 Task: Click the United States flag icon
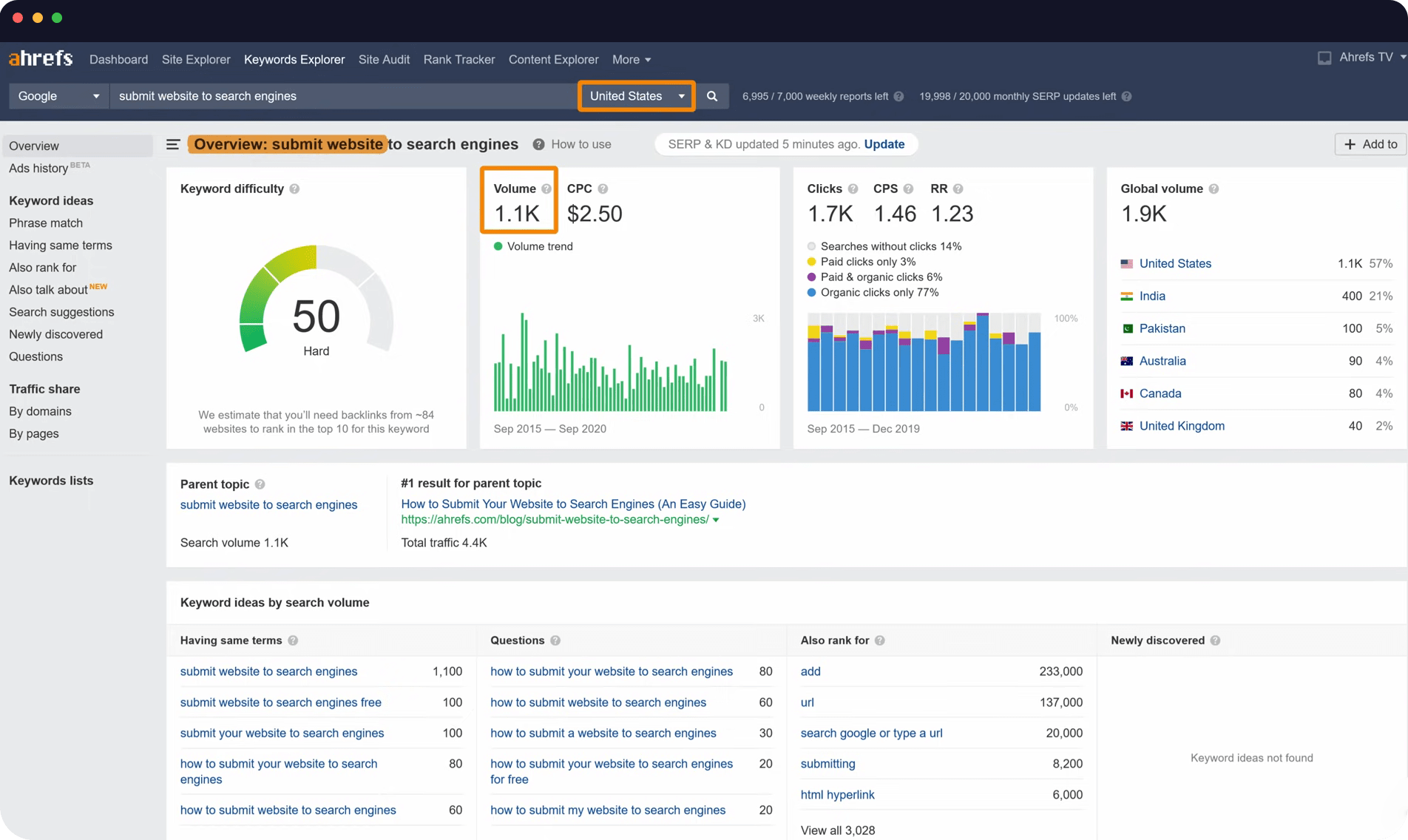pos(1126,263)
